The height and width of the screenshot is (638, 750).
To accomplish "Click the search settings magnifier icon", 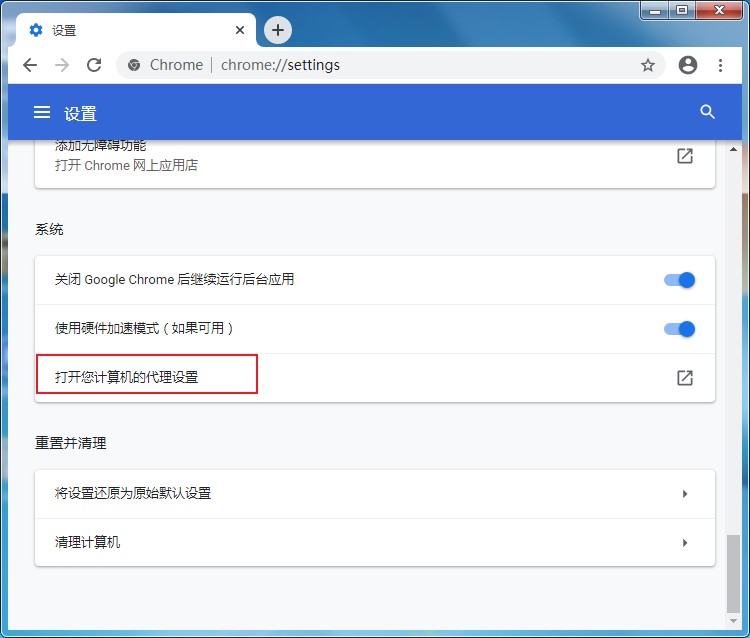I will tap(707, 112).
